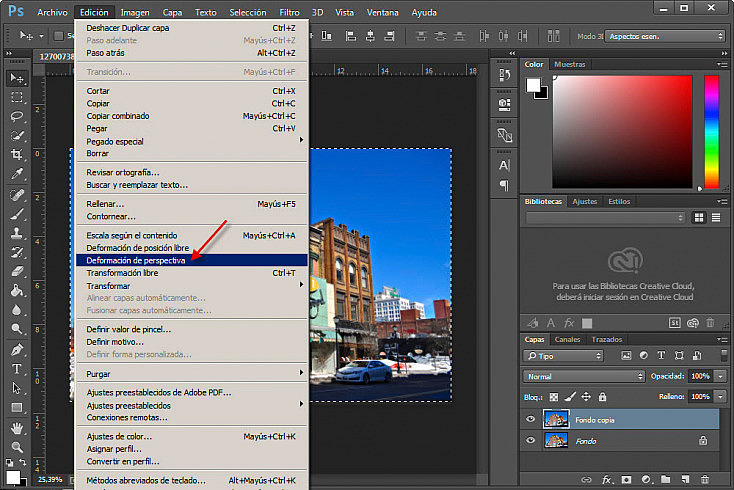Select the Eyedropper tool
The height and width of the screenshot is (490, 734).
[x=17, y=174]
